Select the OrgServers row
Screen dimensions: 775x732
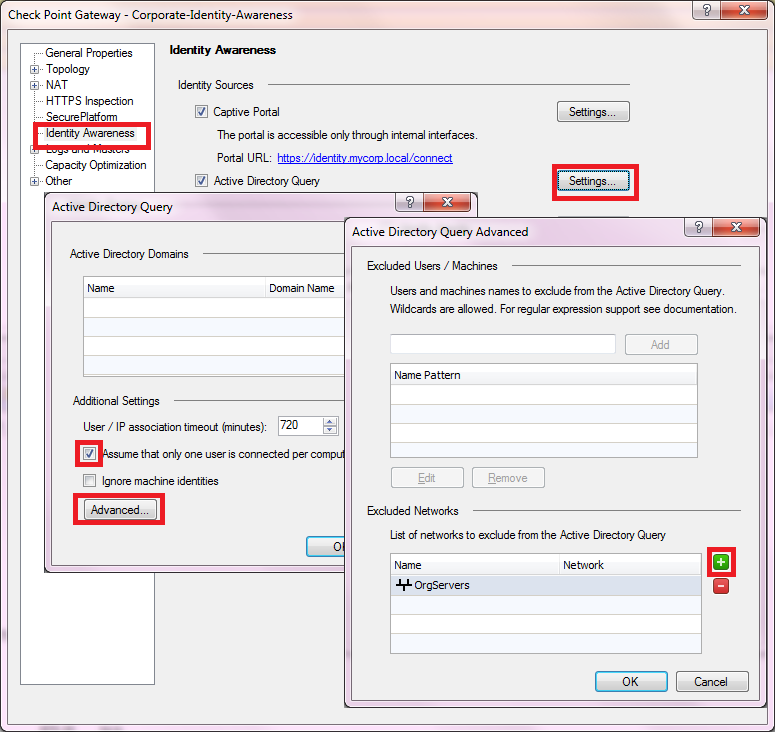click(546, 585)
